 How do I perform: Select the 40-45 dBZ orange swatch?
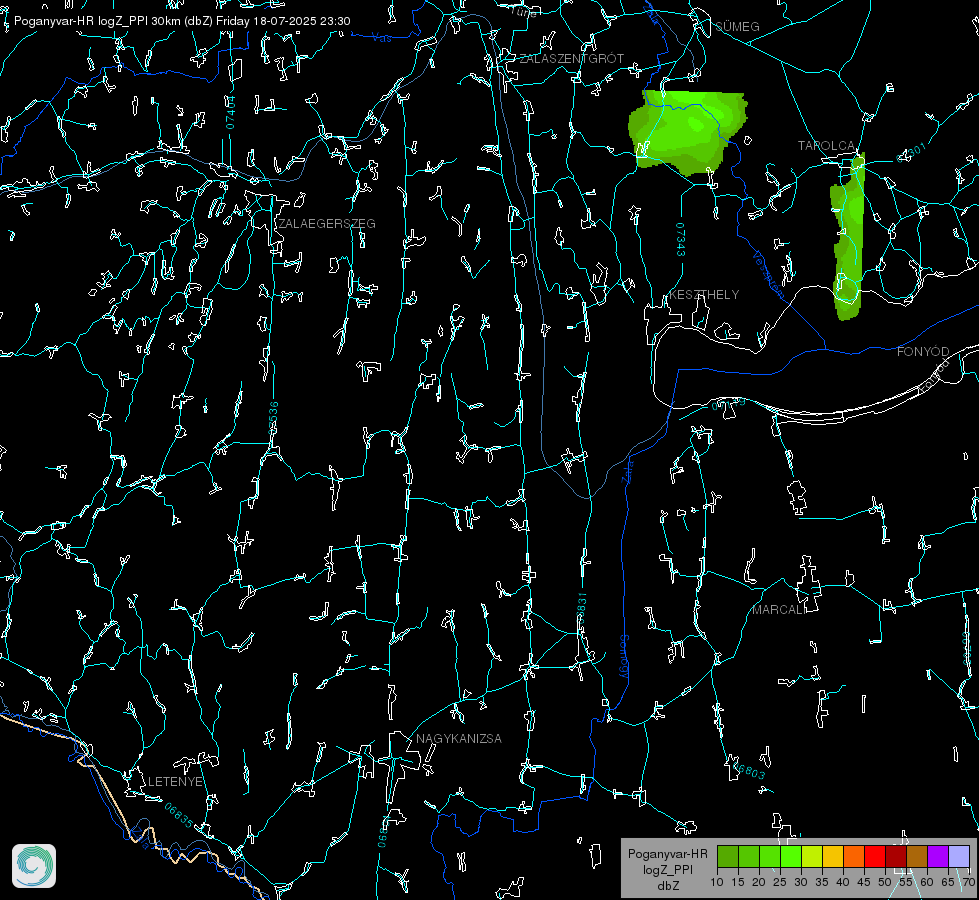(x=854, y=856)
